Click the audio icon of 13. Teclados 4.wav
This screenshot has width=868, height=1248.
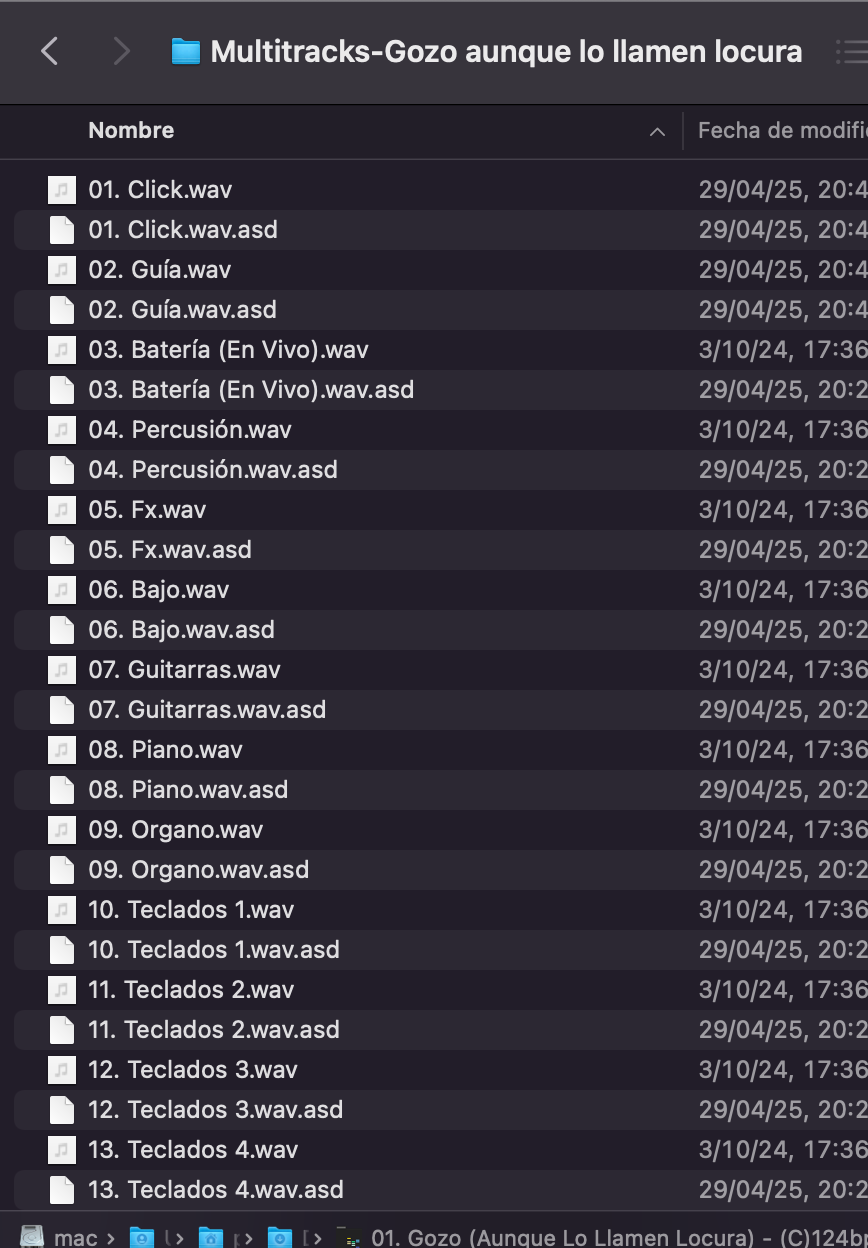coord(62,1150)
